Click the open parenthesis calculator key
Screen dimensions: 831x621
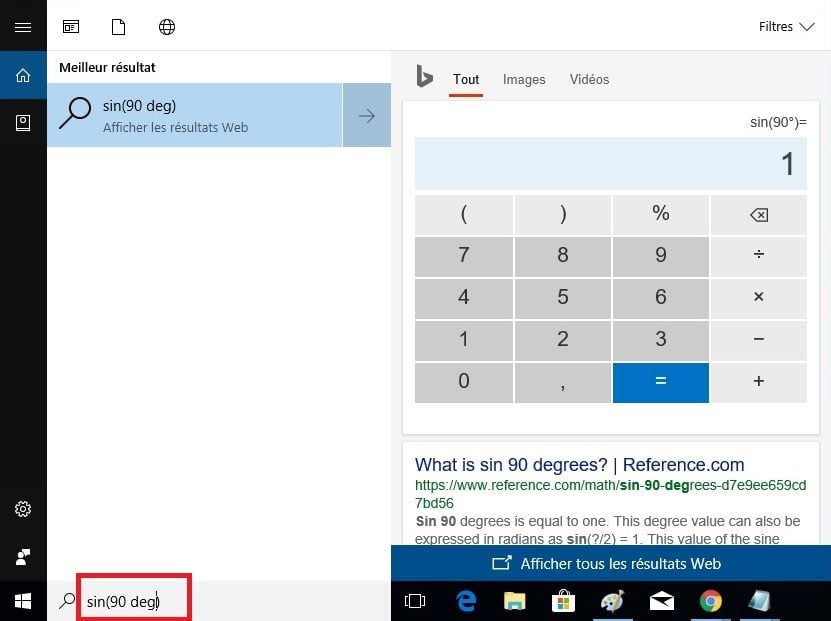tap(464, 215)
